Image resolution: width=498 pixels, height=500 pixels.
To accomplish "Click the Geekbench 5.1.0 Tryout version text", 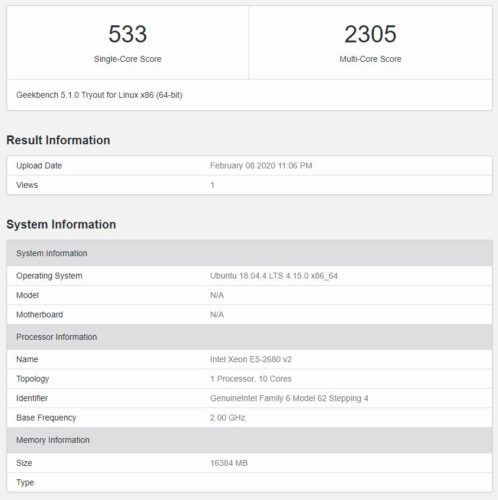I will tap(99, 95).
